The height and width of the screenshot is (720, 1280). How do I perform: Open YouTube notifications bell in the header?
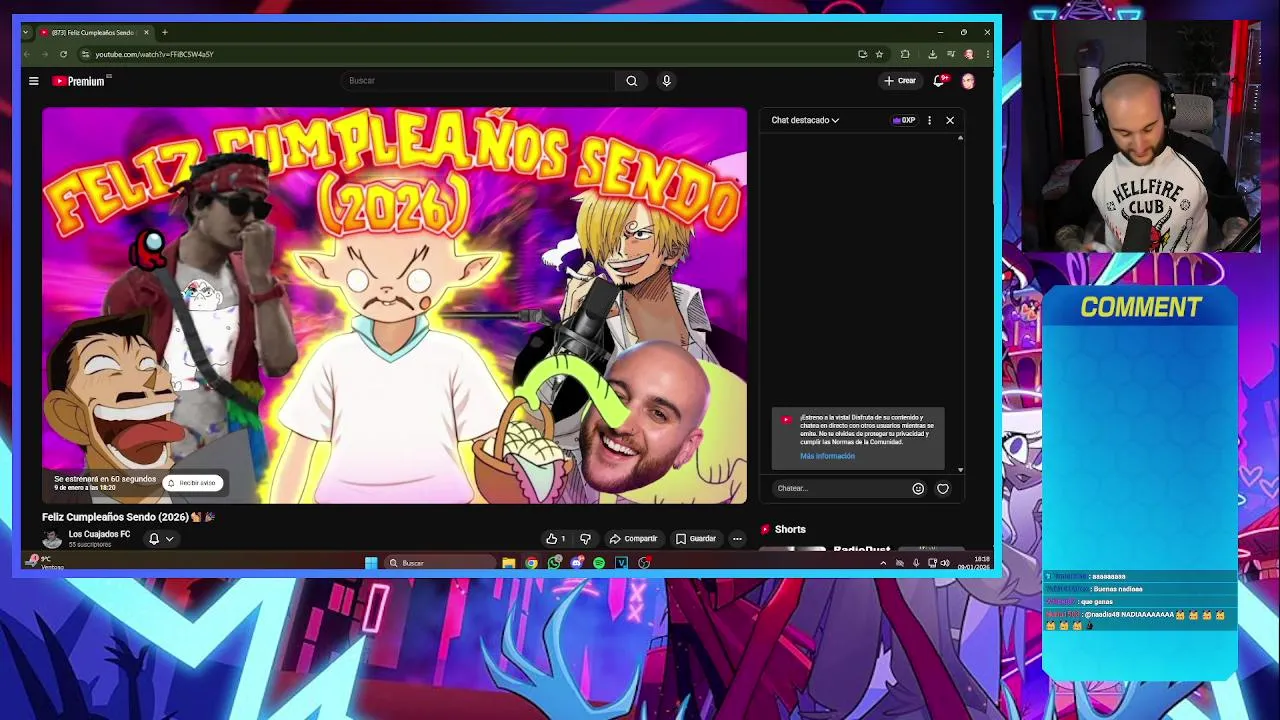tap(939, 81)
